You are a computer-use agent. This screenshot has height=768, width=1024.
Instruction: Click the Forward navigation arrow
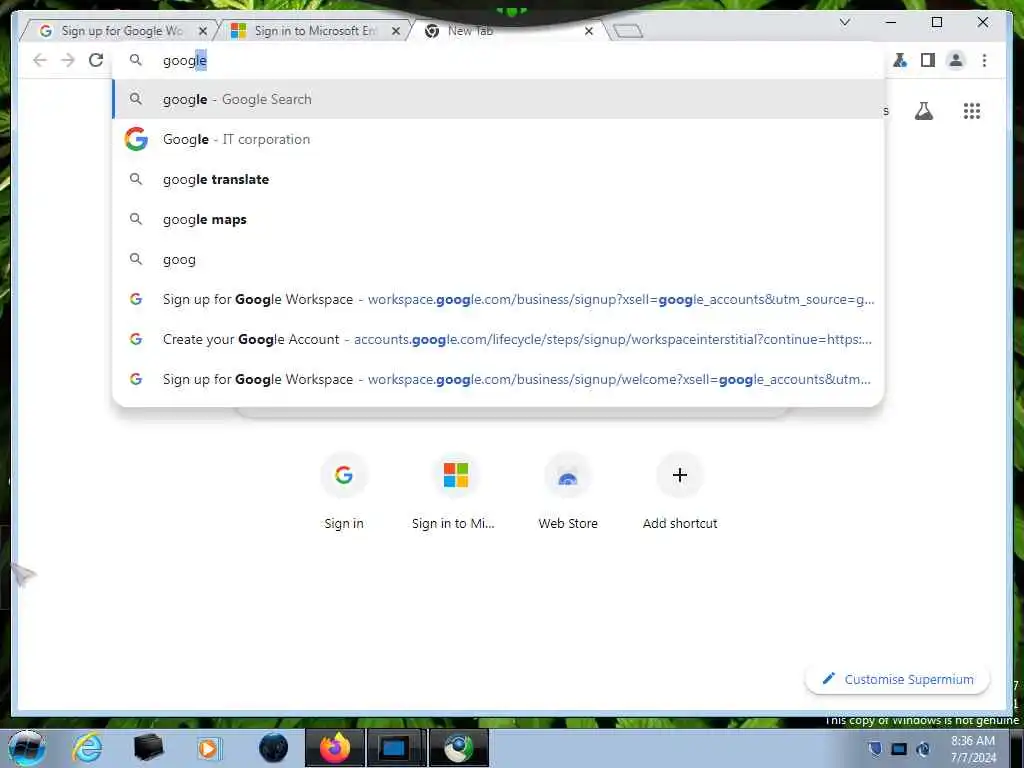[x=68, y=60]
